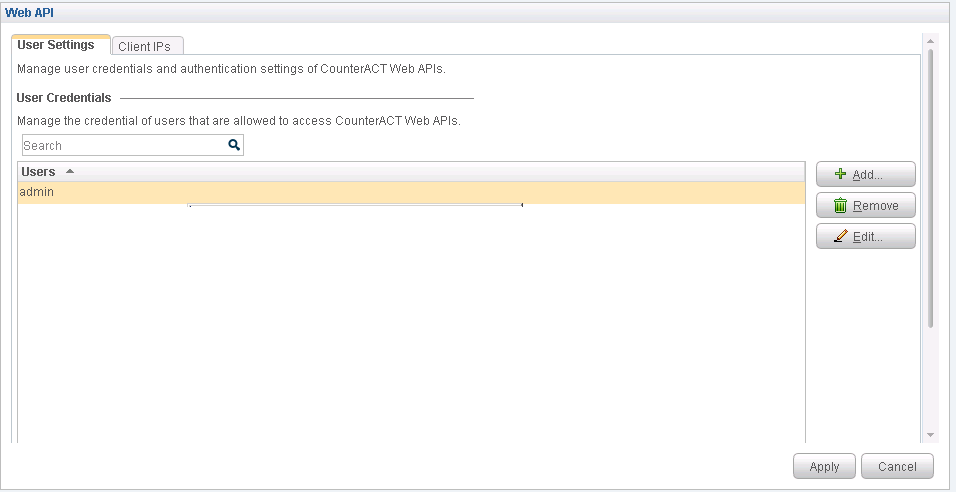The width and height of the screenshot is (956, 492).
Task: Click the scrollbar up arrow
Action: pos(930,42)
